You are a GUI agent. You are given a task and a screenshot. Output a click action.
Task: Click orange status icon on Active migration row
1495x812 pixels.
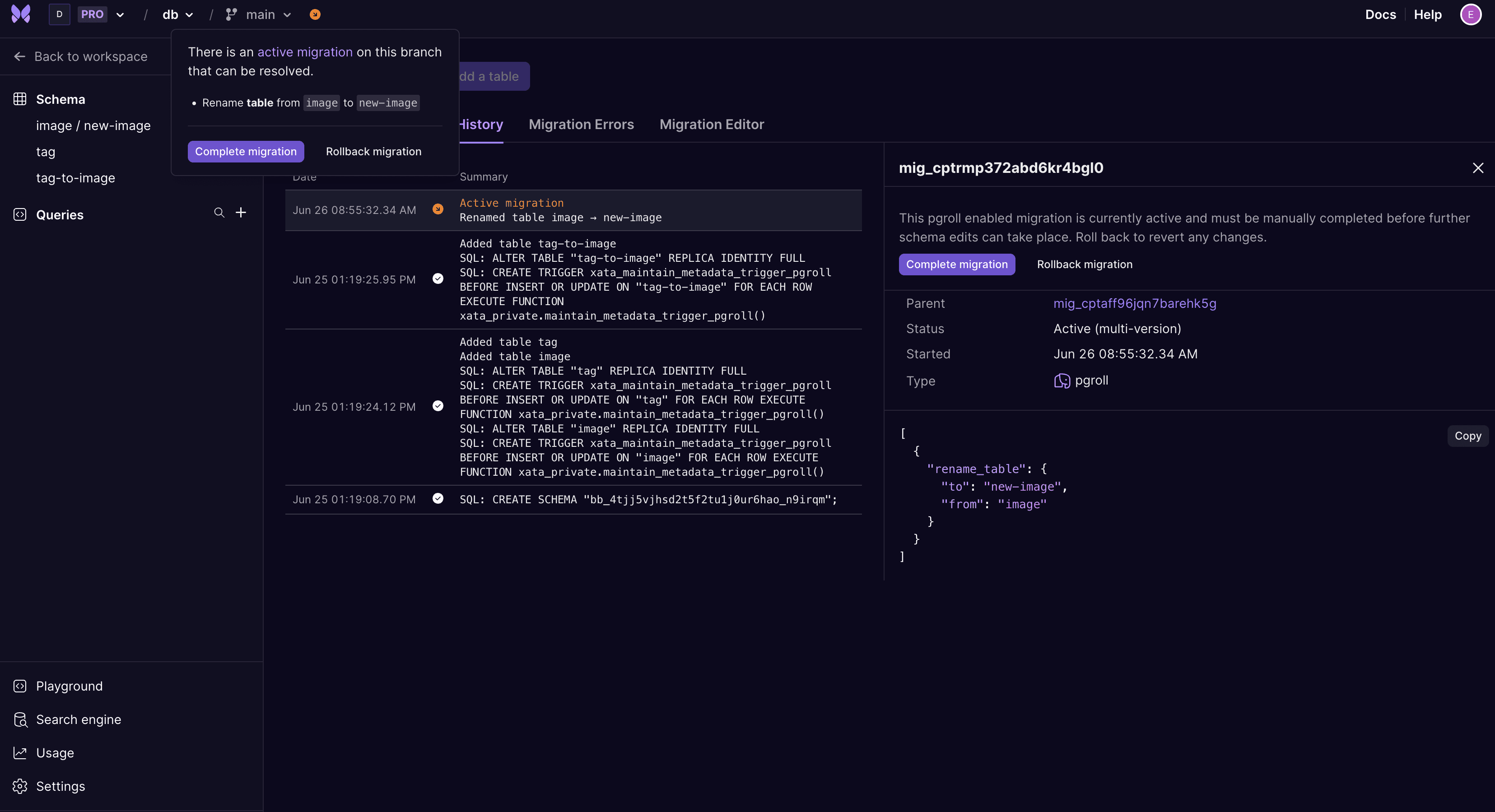pyautogui.click(x=438, y=209)
